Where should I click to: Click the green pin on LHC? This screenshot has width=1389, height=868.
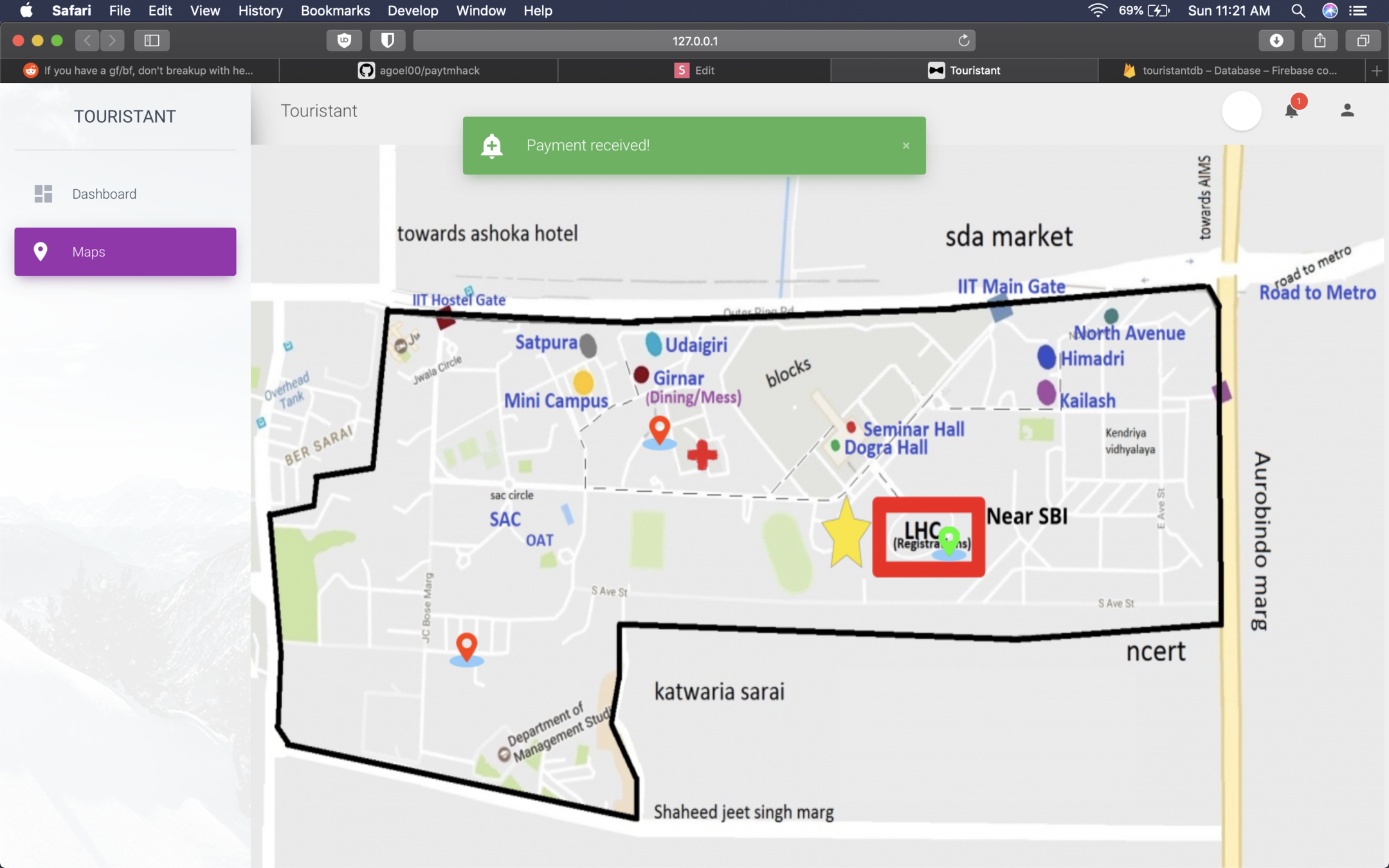(x=949, y=539)
